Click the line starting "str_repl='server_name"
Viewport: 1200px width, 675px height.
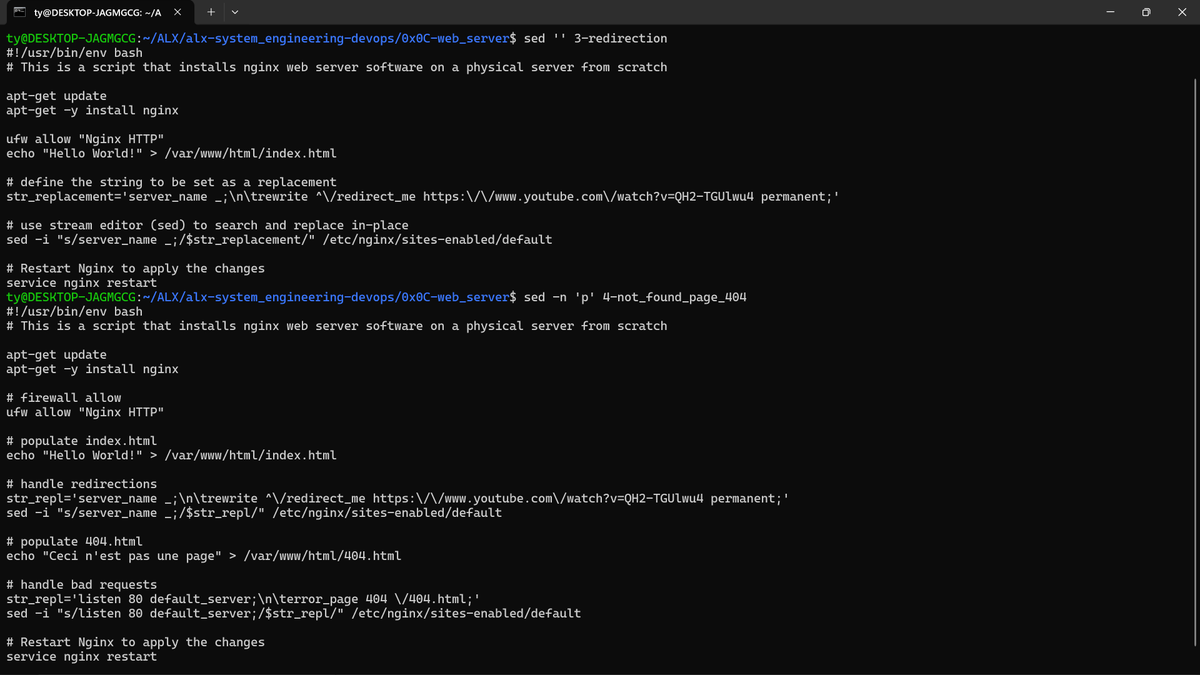click(x=397, y=498)
